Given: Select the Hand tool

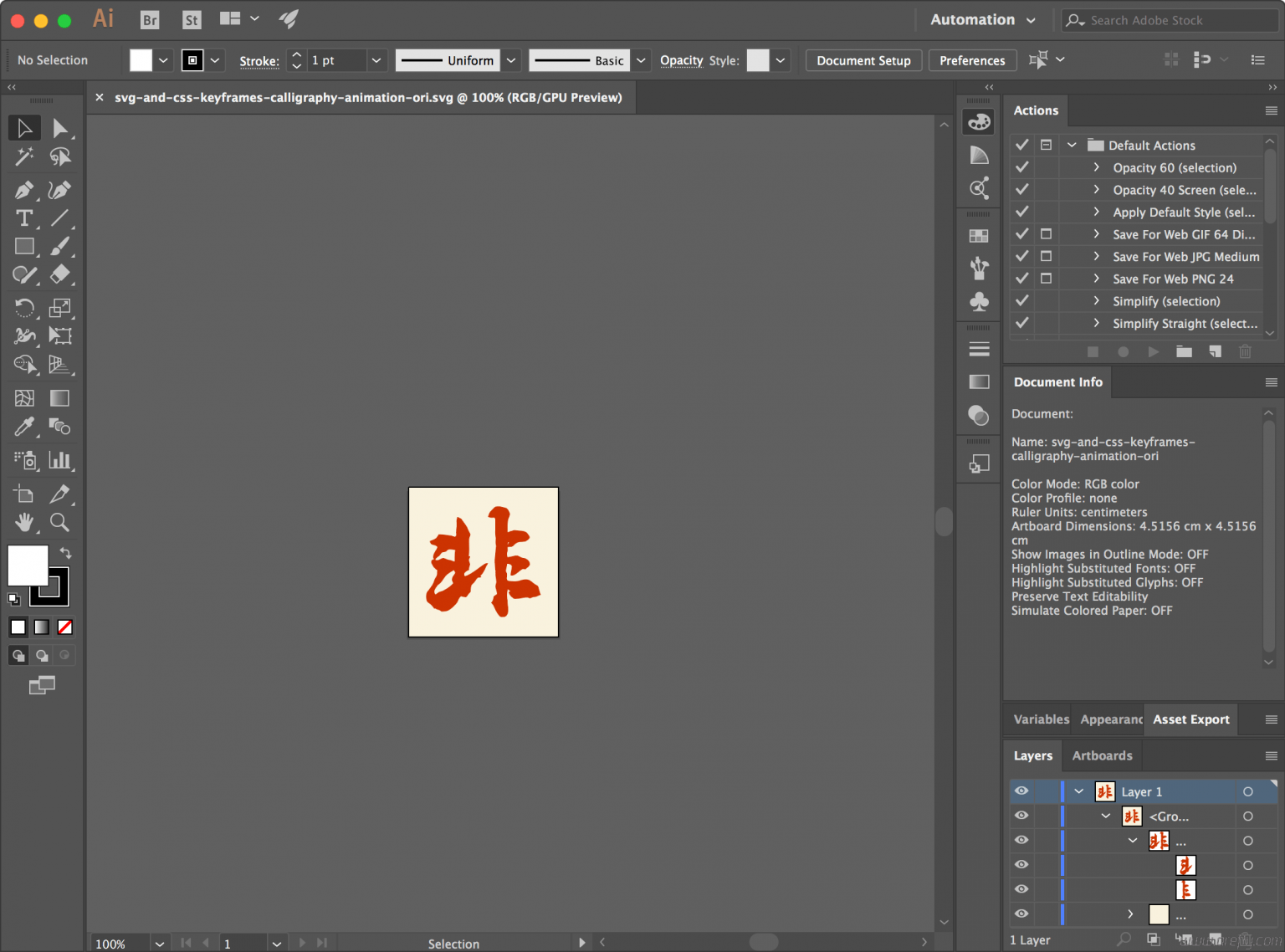Looking at the screenshot, I should coord(24,523).
